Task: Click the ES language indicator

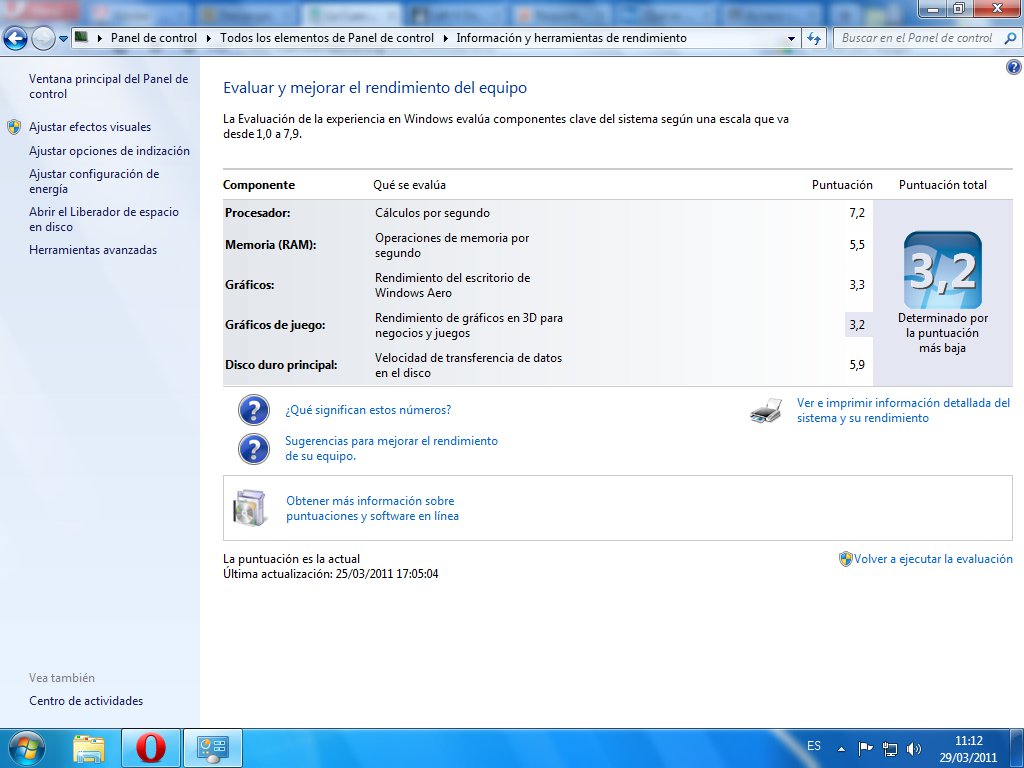Action: (x=814, y=746)
